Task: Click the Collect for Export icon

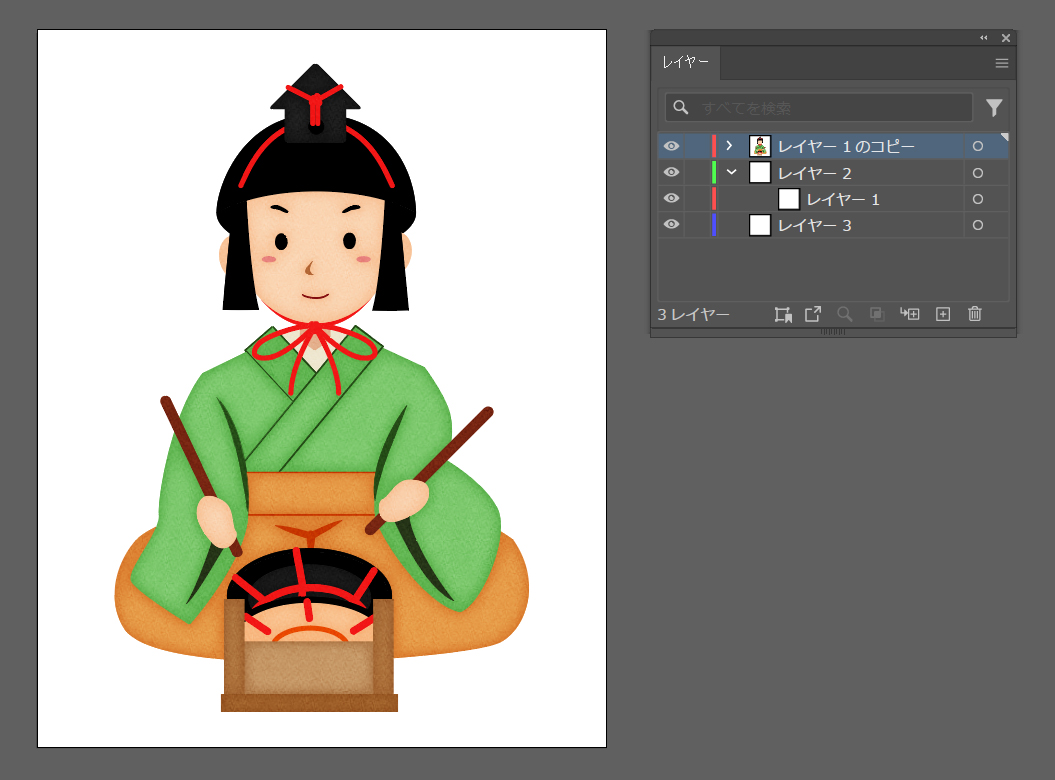Action: tap(812, 314)
